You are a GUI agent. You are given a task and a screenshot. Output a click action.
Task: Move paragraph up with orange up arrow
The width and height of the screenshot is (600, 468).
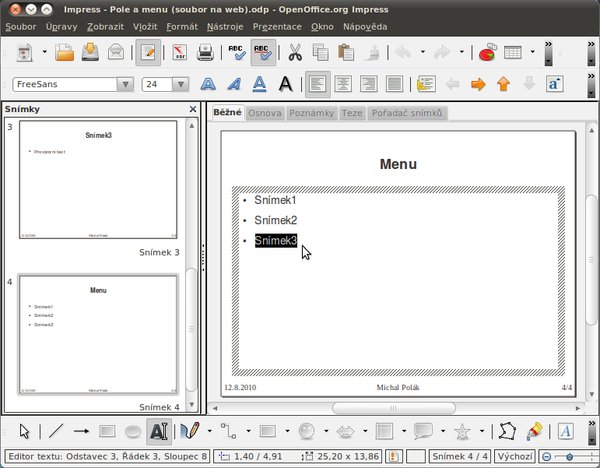[504, 84]
